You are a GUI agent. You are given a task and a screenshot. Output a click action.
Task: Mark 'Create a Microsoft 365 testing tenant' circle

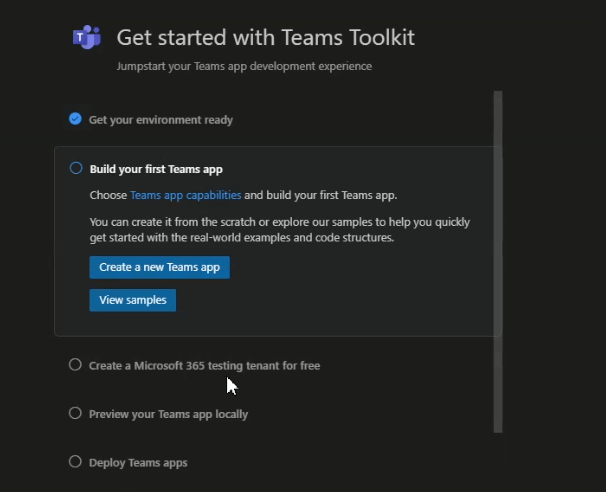coord(75,365)
